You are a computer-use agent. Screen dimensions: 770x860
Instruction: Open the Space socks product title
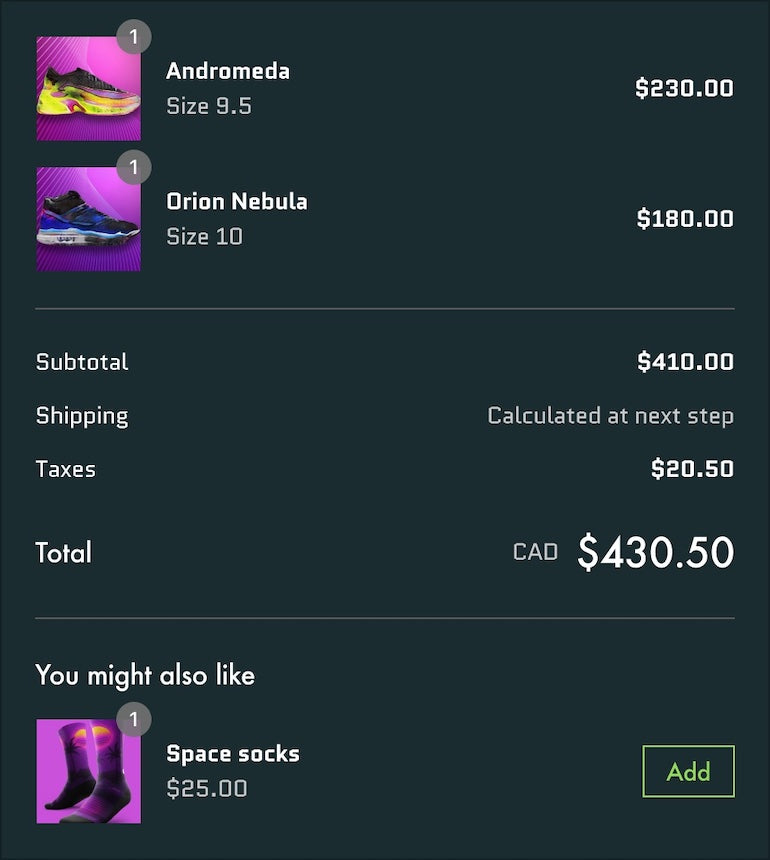coord(233,754)
